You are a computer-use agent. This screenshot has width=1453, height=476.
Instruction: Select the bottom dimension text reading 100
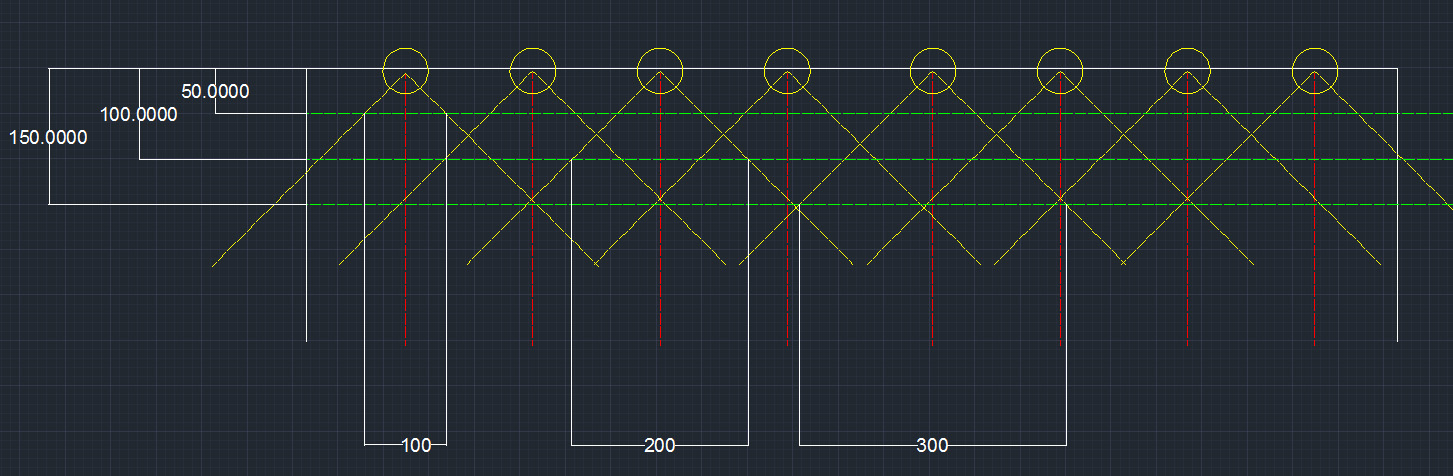416,445
